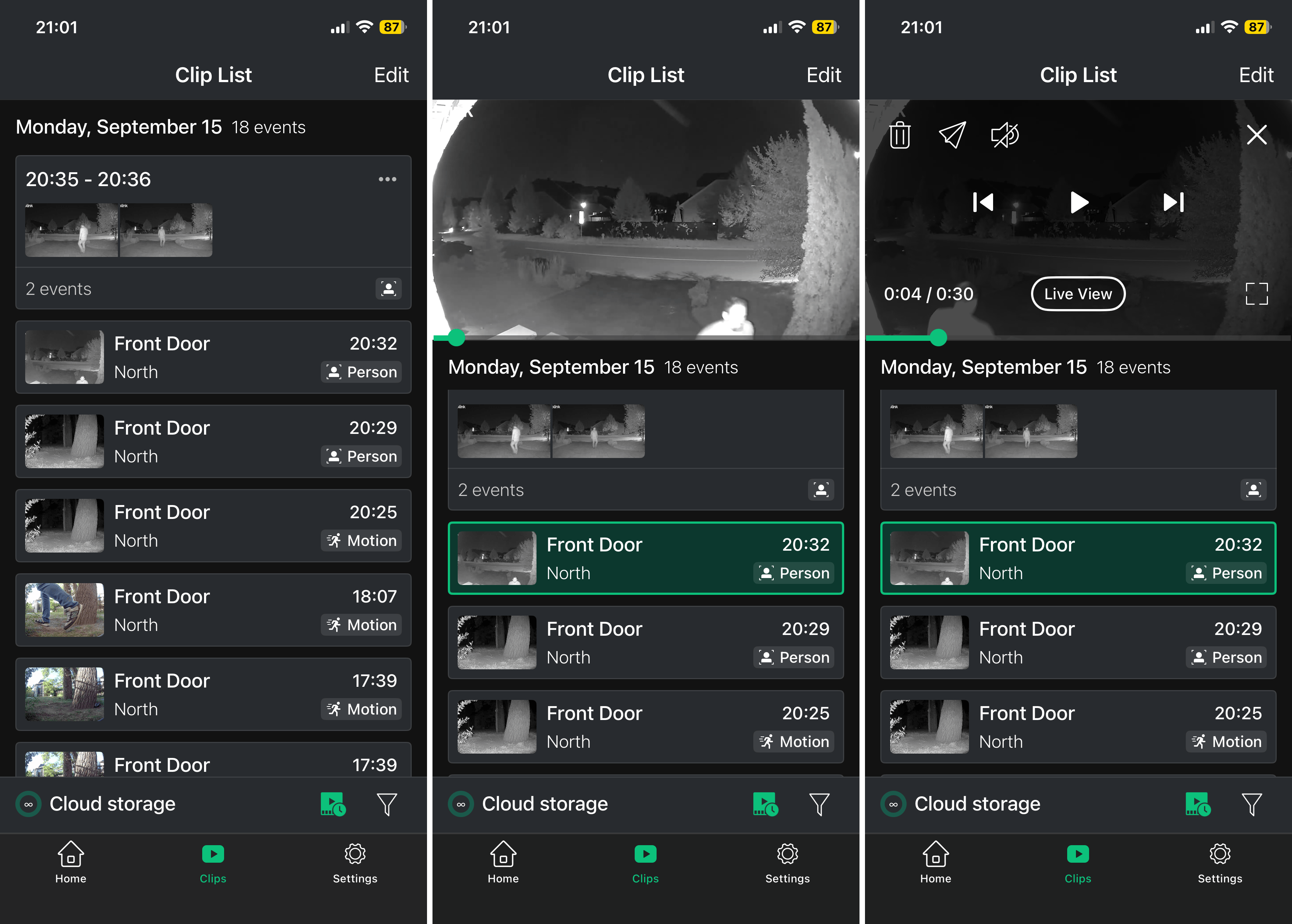The height and width of the screenshot is (924, 1292).
Task: Open the Front Door 20:29 Person clip, left screen
Action: pos(214,442)
